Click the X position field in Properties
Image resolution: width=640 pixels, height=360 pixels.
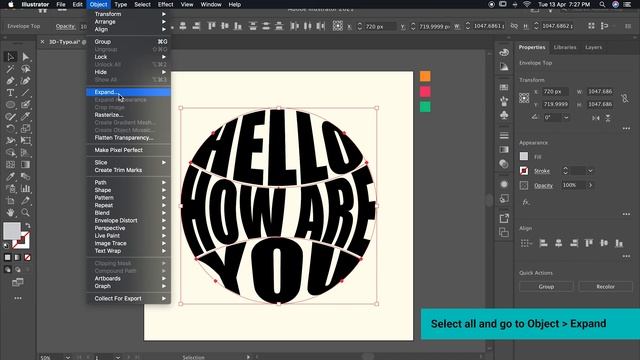coord(555,91)
